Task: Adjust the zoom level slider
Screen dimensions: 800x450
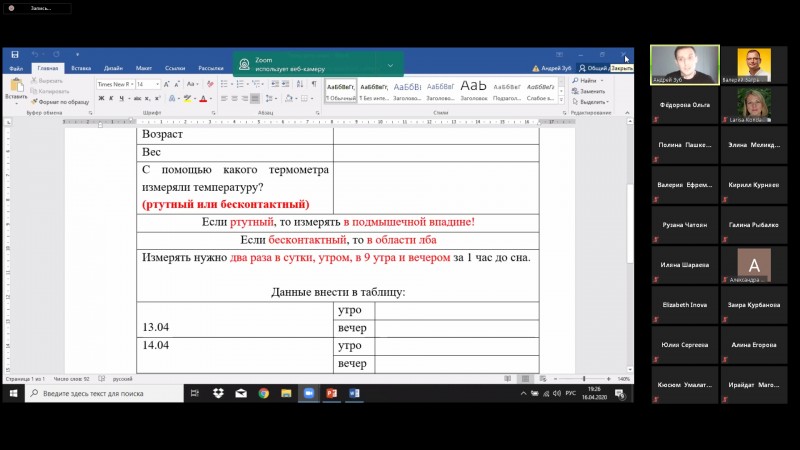Action: [x=584, y=379]
